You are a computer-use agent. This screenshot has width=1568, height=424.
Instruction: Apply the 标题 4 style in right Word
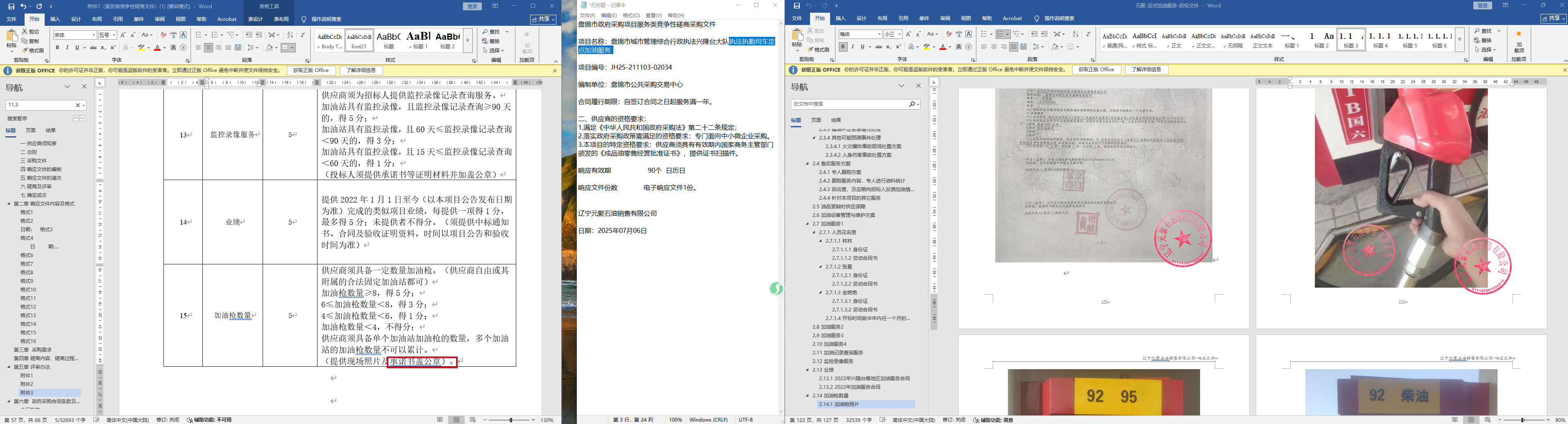pyautogui.click(x=1381, y=40)
